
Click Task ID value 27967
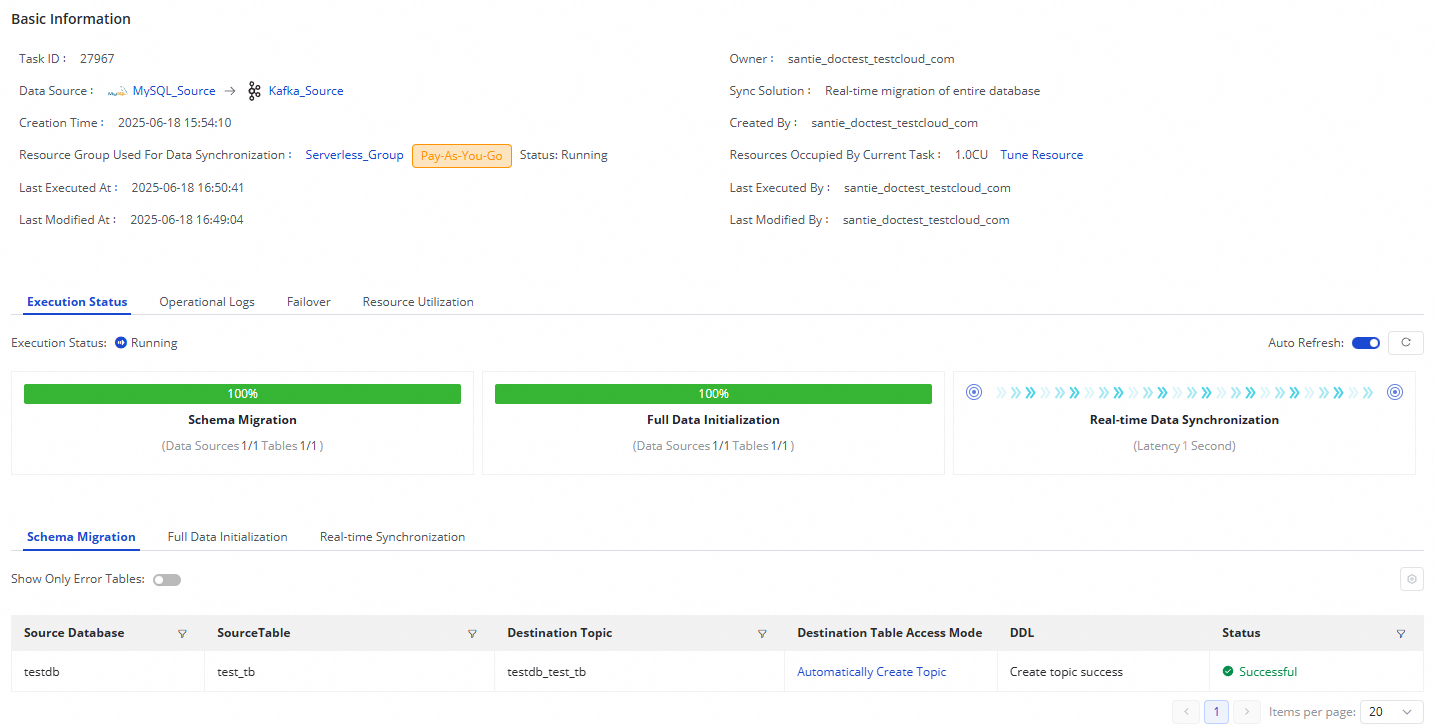click(97, 59)
